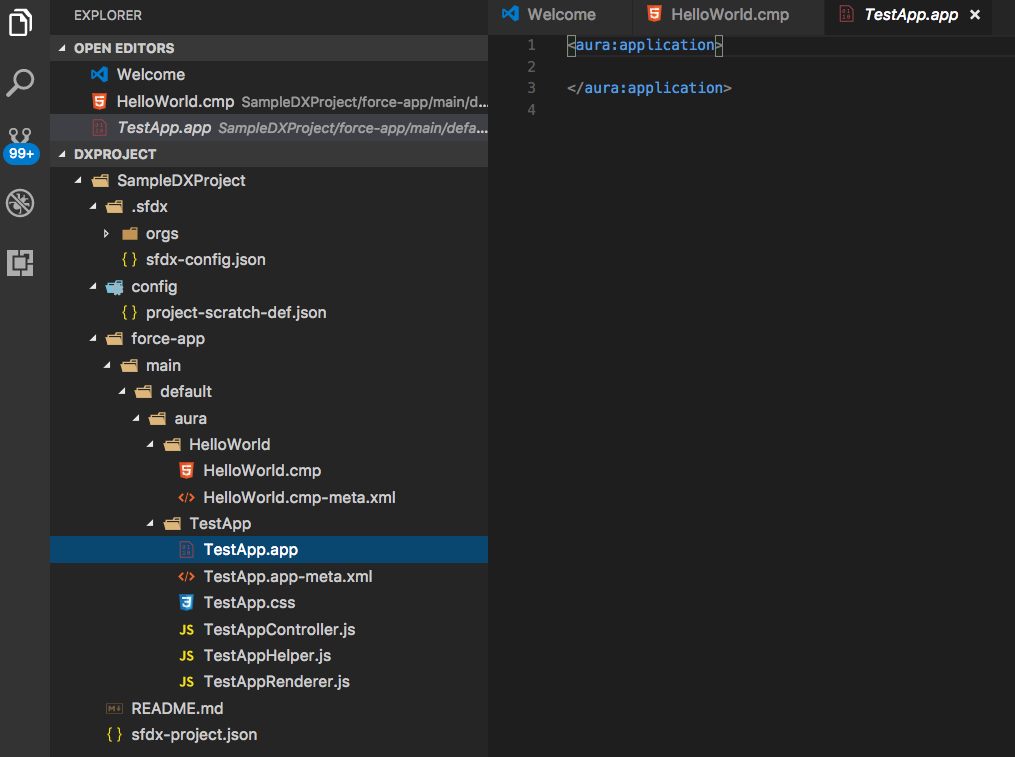Expand the orgs folder arrow

coord(107,233)
